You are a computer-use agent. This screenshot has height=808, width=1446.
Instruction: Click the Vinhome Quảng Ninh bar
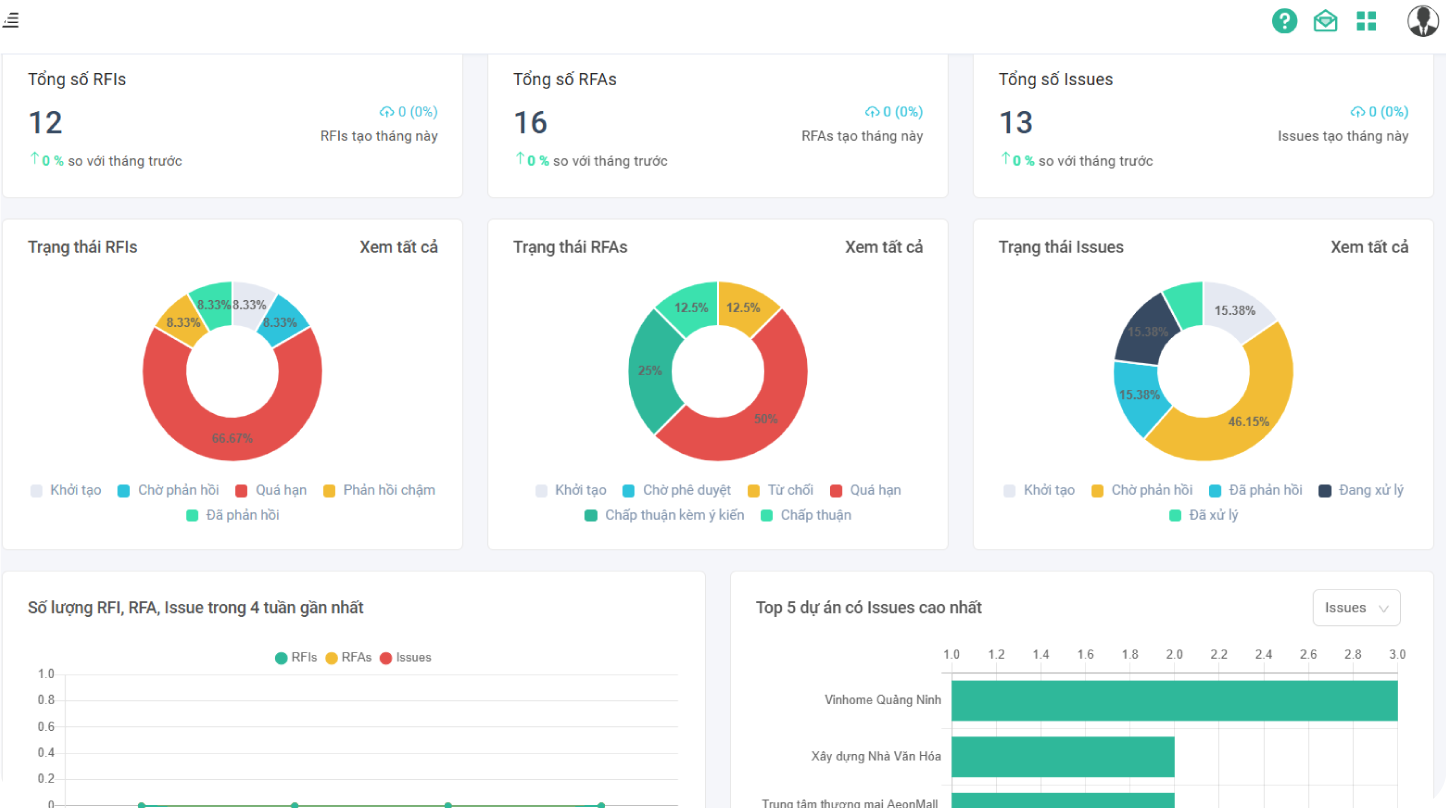tap(1174, 700)
